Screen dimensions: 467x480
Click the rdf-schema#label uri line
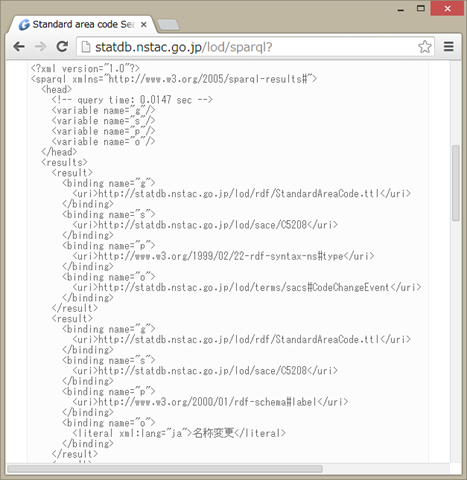point(210,402)
